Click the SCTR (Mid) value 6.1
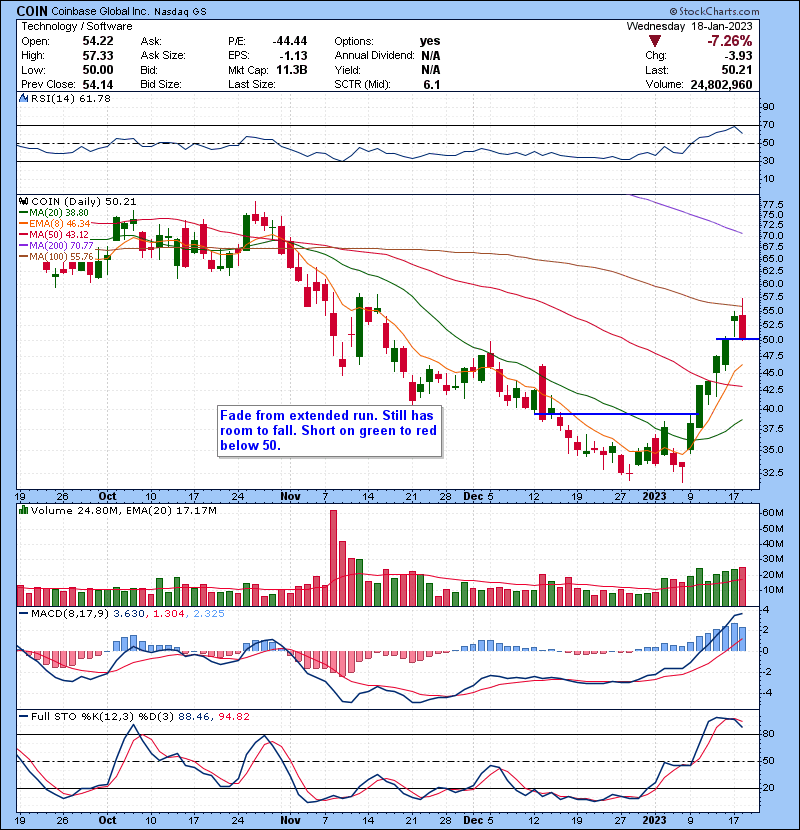The height and width of the screenshot is (830, 800). tap(432, 85)
